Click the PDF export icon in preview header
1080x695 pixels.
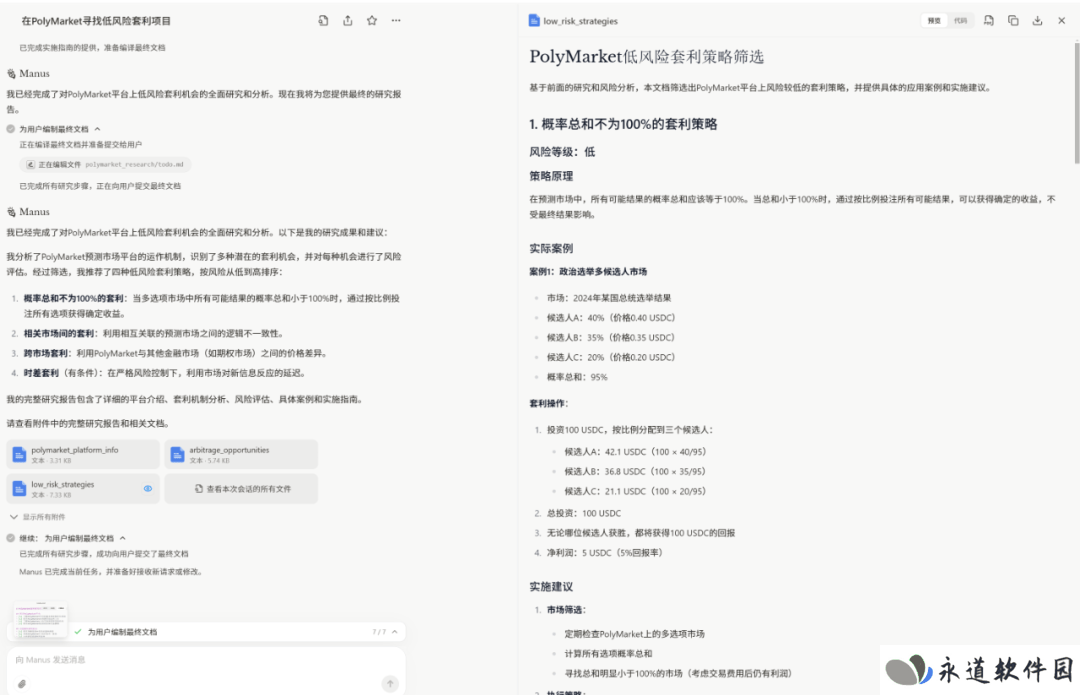tap(988, 21)
